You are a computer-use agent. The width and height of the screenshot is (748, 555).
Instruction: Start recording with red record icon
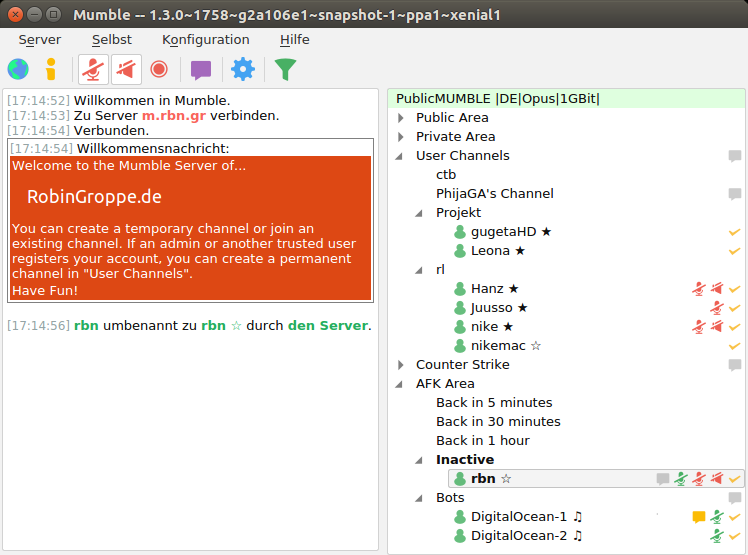coord(159,69)
